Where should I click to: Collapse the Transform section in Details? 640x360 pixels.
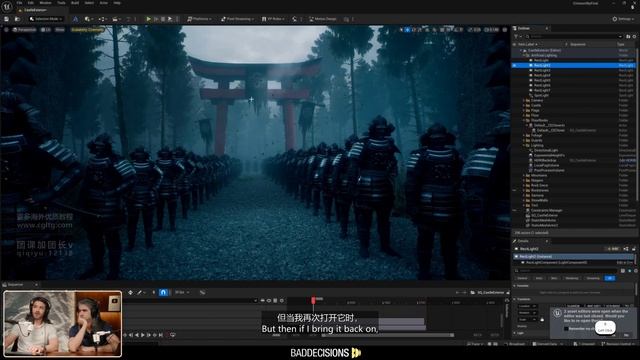pos(515,299)
